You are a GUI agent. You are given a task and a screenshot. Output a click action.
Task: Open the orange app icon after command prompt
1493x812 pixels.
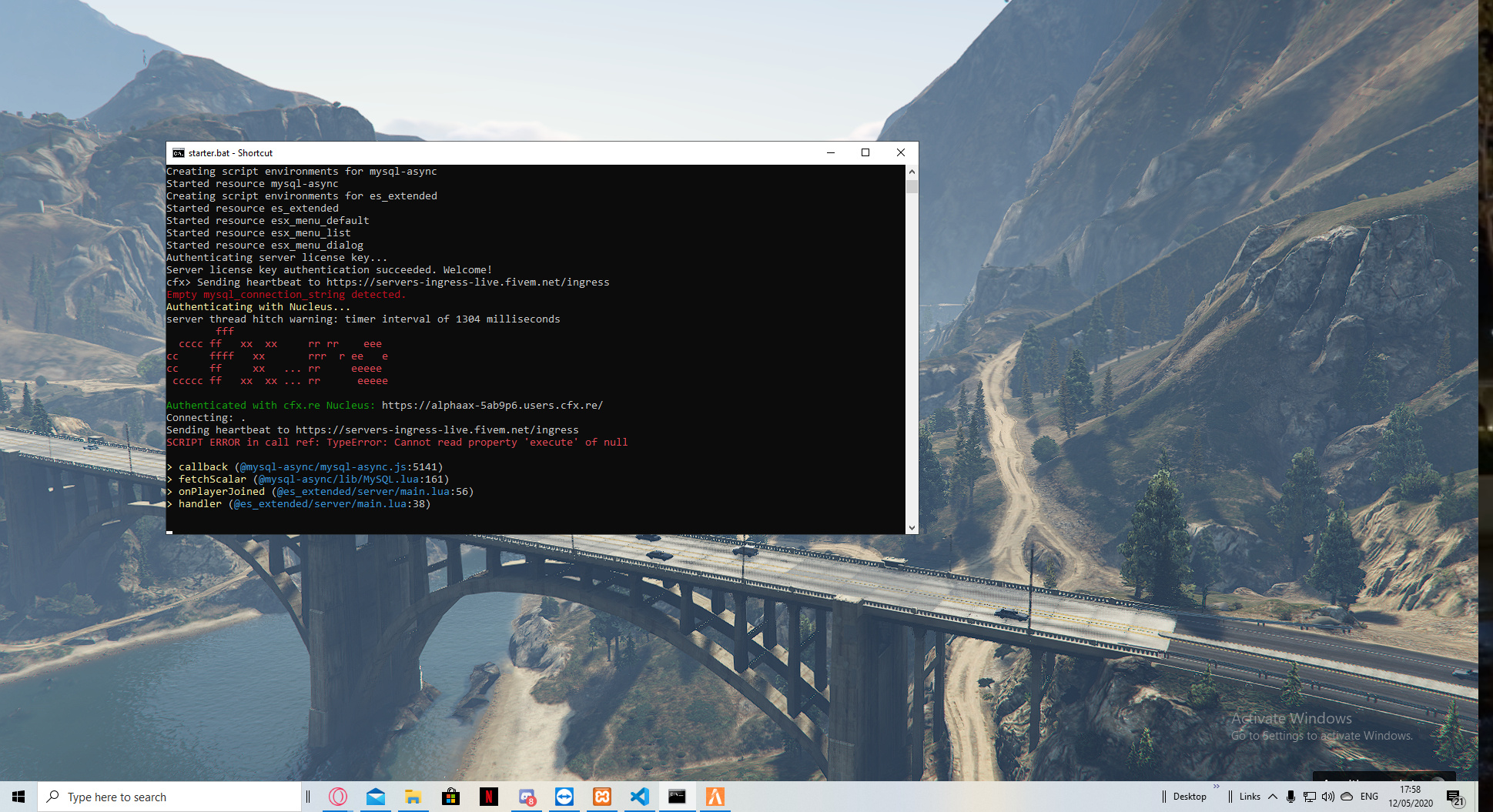click(715, 797)
